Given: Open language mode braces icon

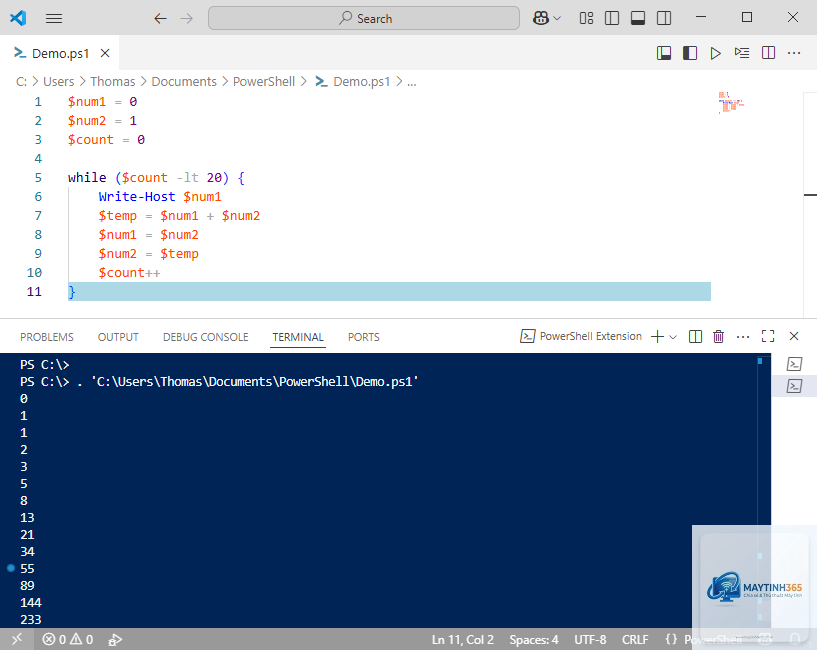Looking at the screenshot, I should coord(671,639).
